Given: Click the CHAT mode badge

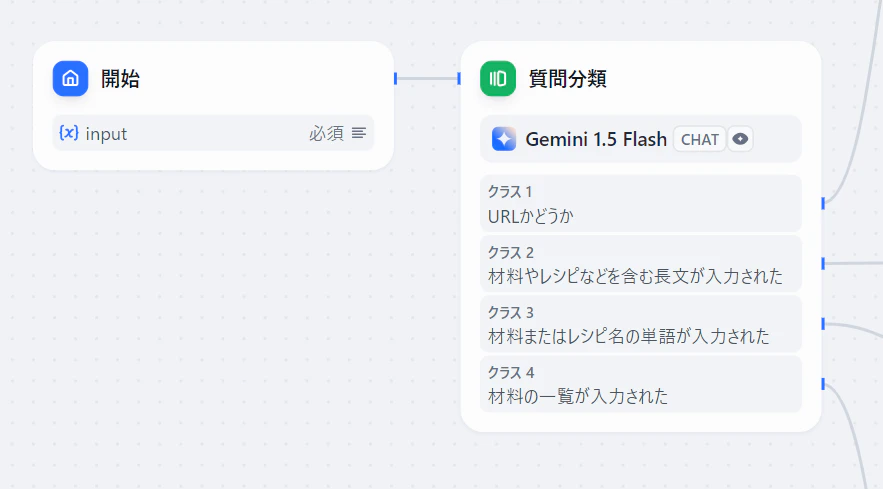Looking at the screenshot, I should (x=699, y=139).
